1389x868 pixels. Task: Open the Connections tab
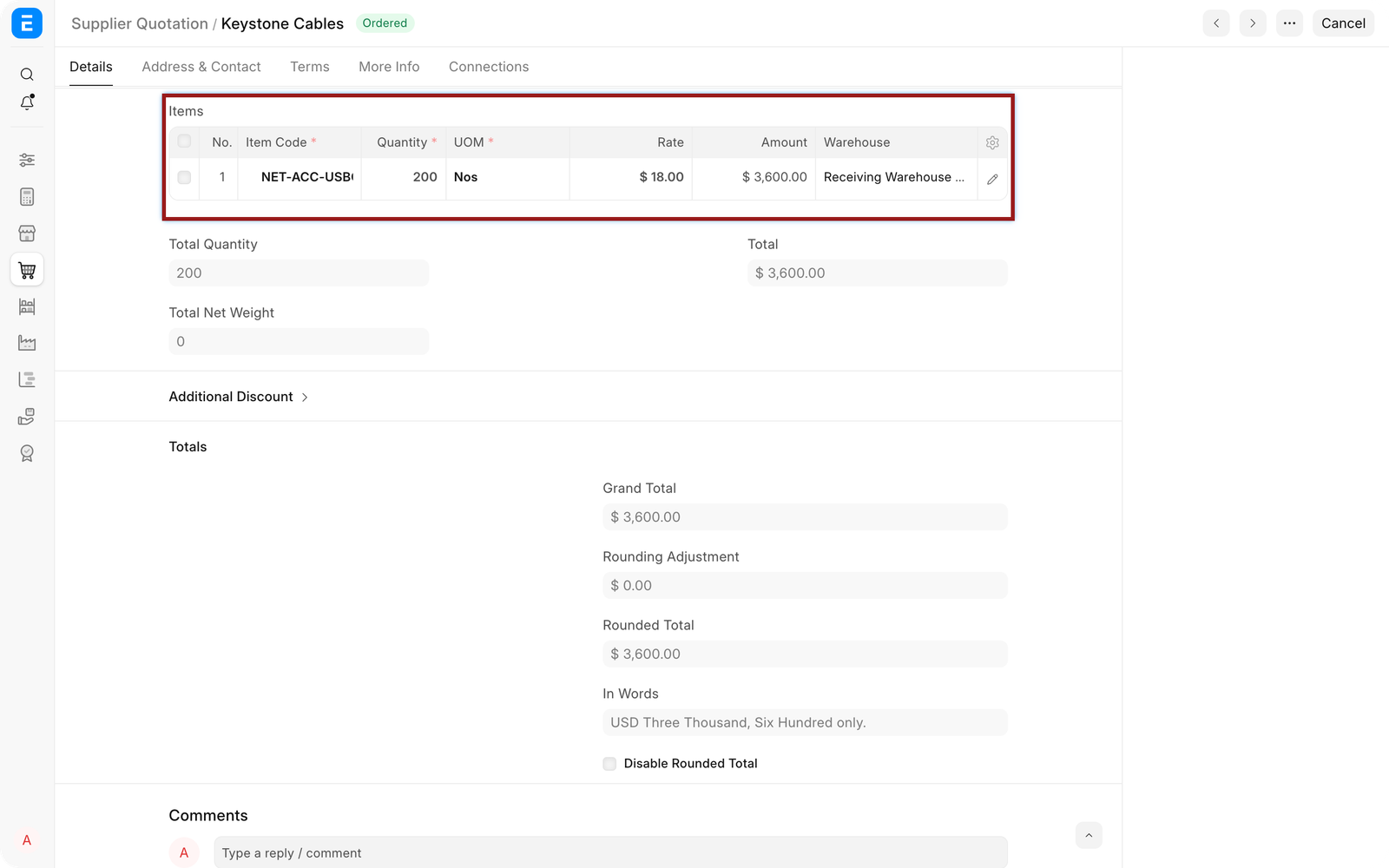(x=489, y=67)
